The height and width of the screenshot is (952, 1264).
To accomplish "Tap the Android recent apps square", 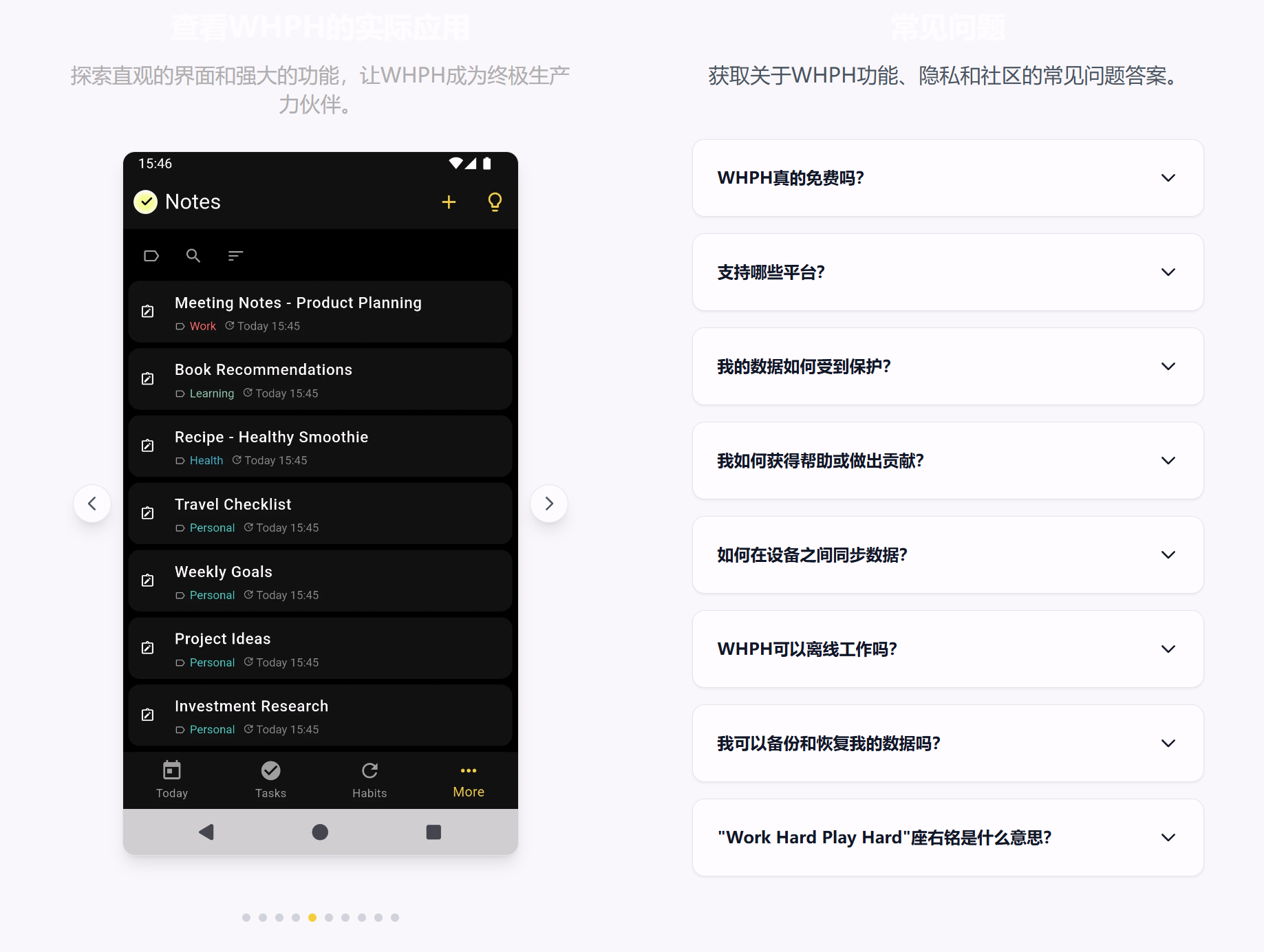I will 433,832.
